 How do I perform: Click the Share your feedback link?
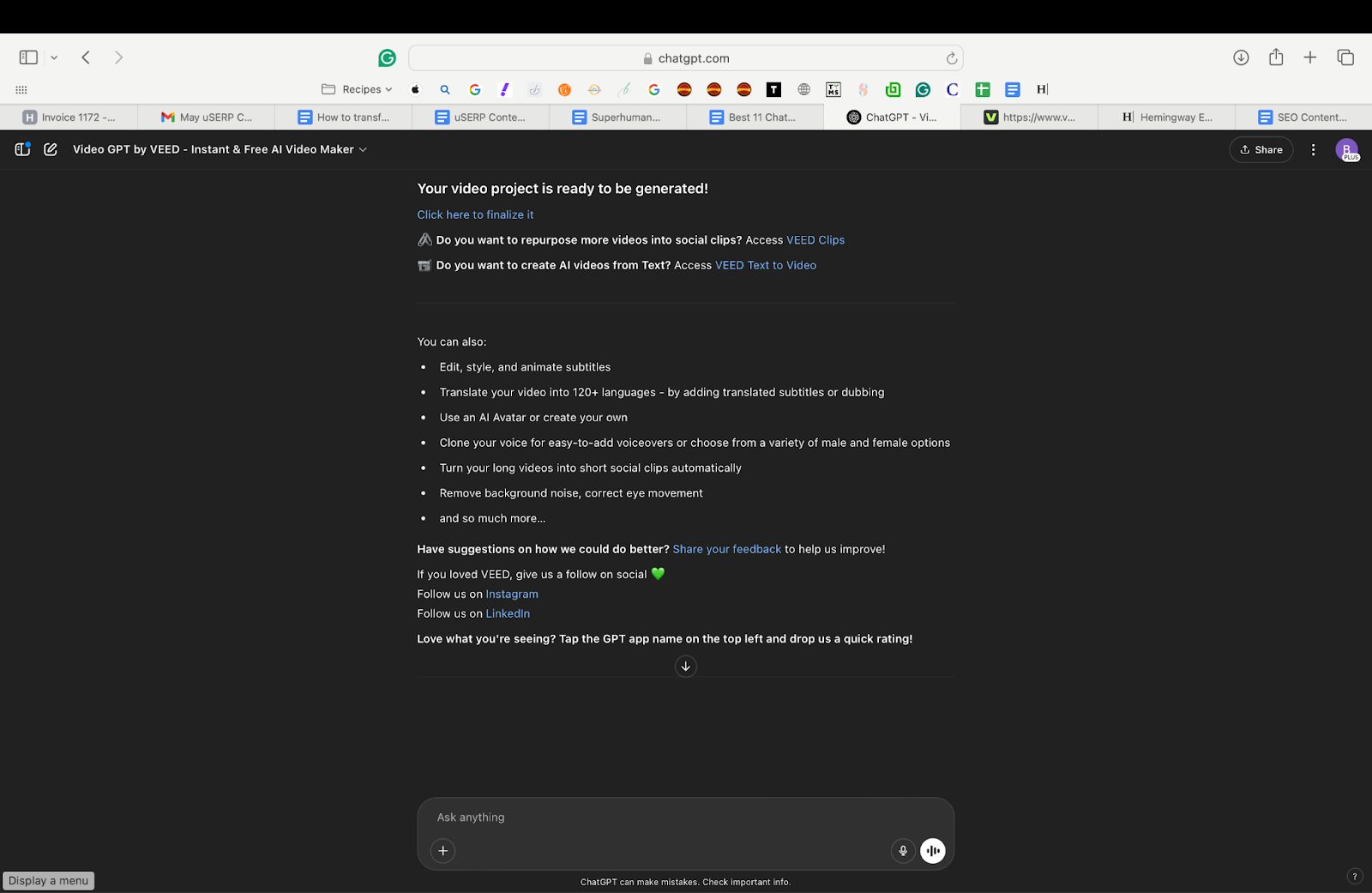[x=727, y=549]
